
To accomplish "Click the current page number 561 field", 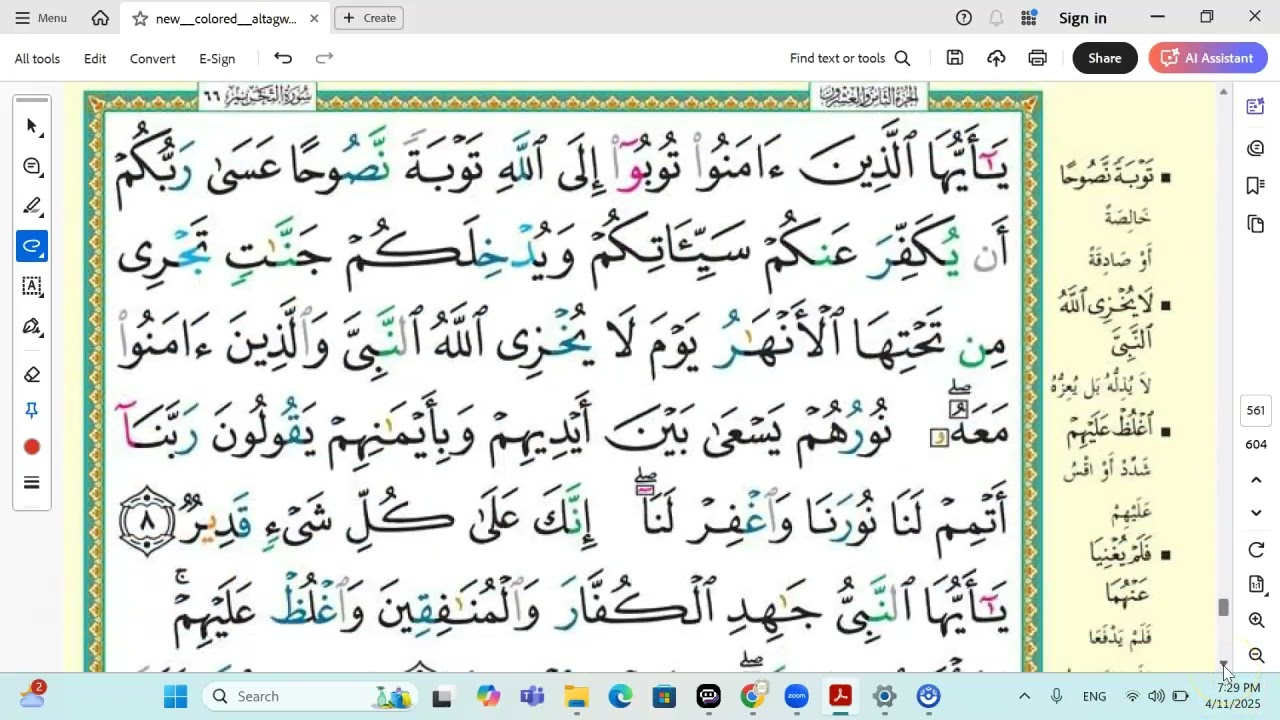I will pyautogui.click(x=1256, y=410).
